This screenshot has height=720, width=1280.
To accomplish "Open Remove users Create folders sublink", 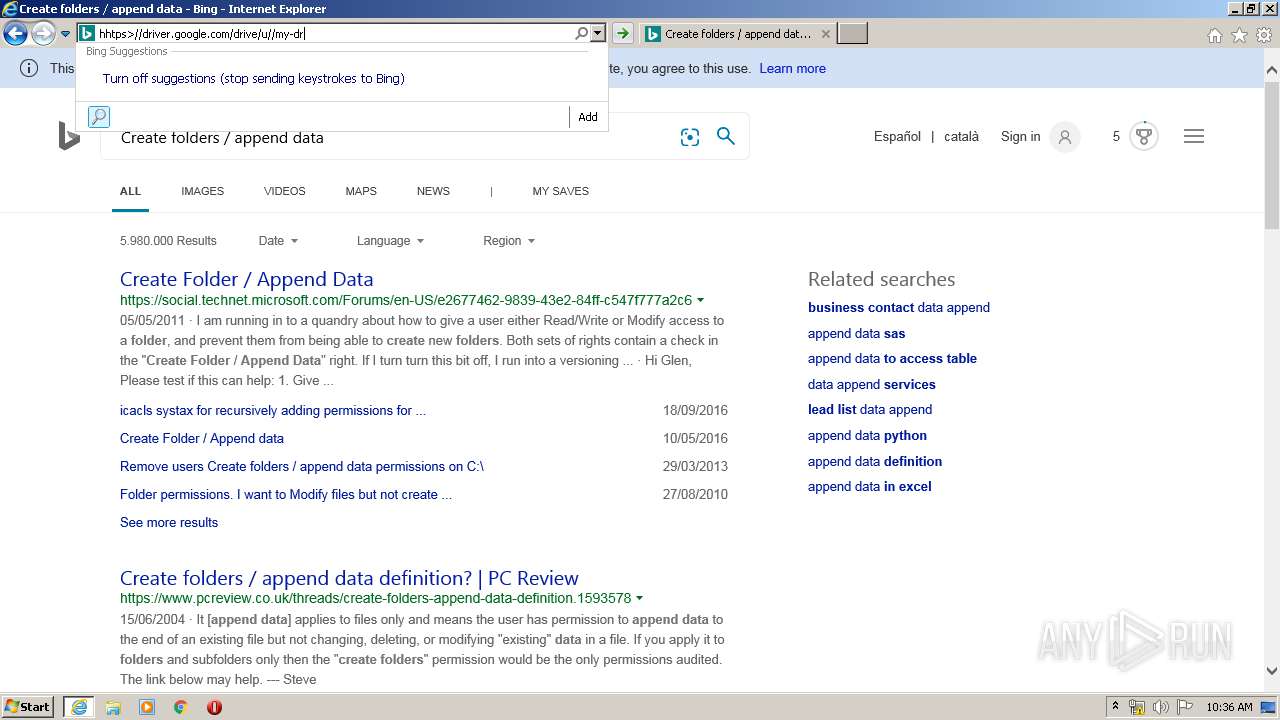I will point(302,466).
